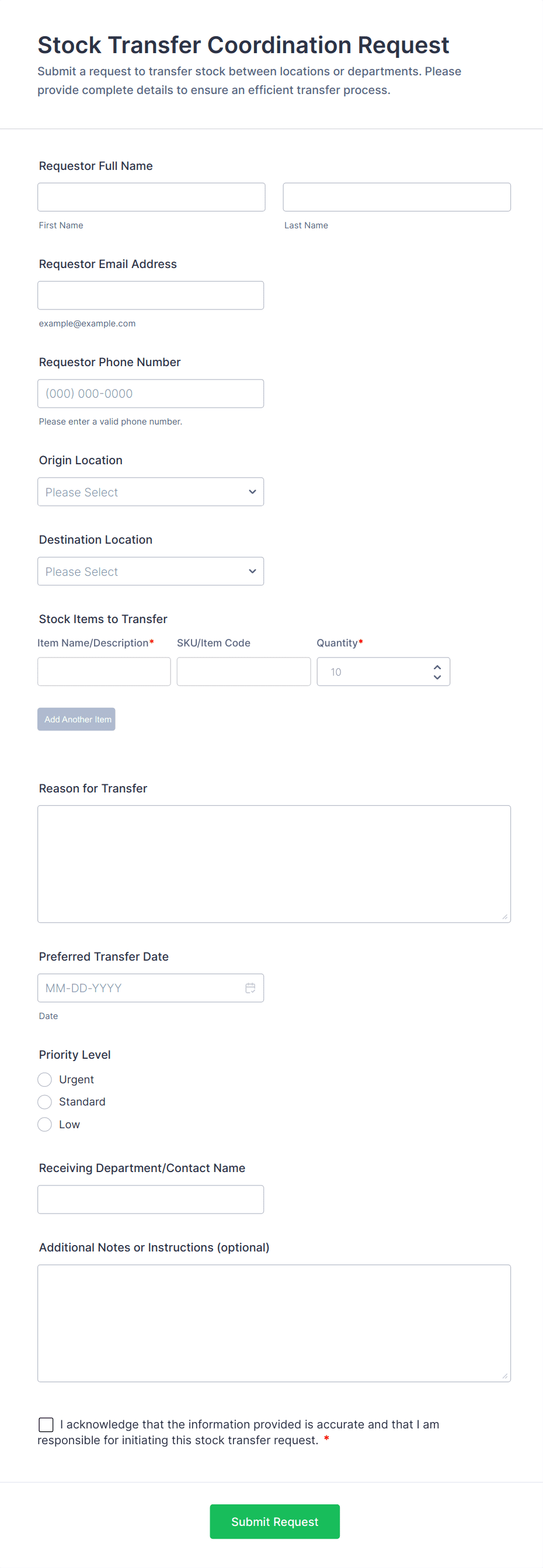
Task: Focus the Item Name/Description input
Action: click(x=104, y=672)
